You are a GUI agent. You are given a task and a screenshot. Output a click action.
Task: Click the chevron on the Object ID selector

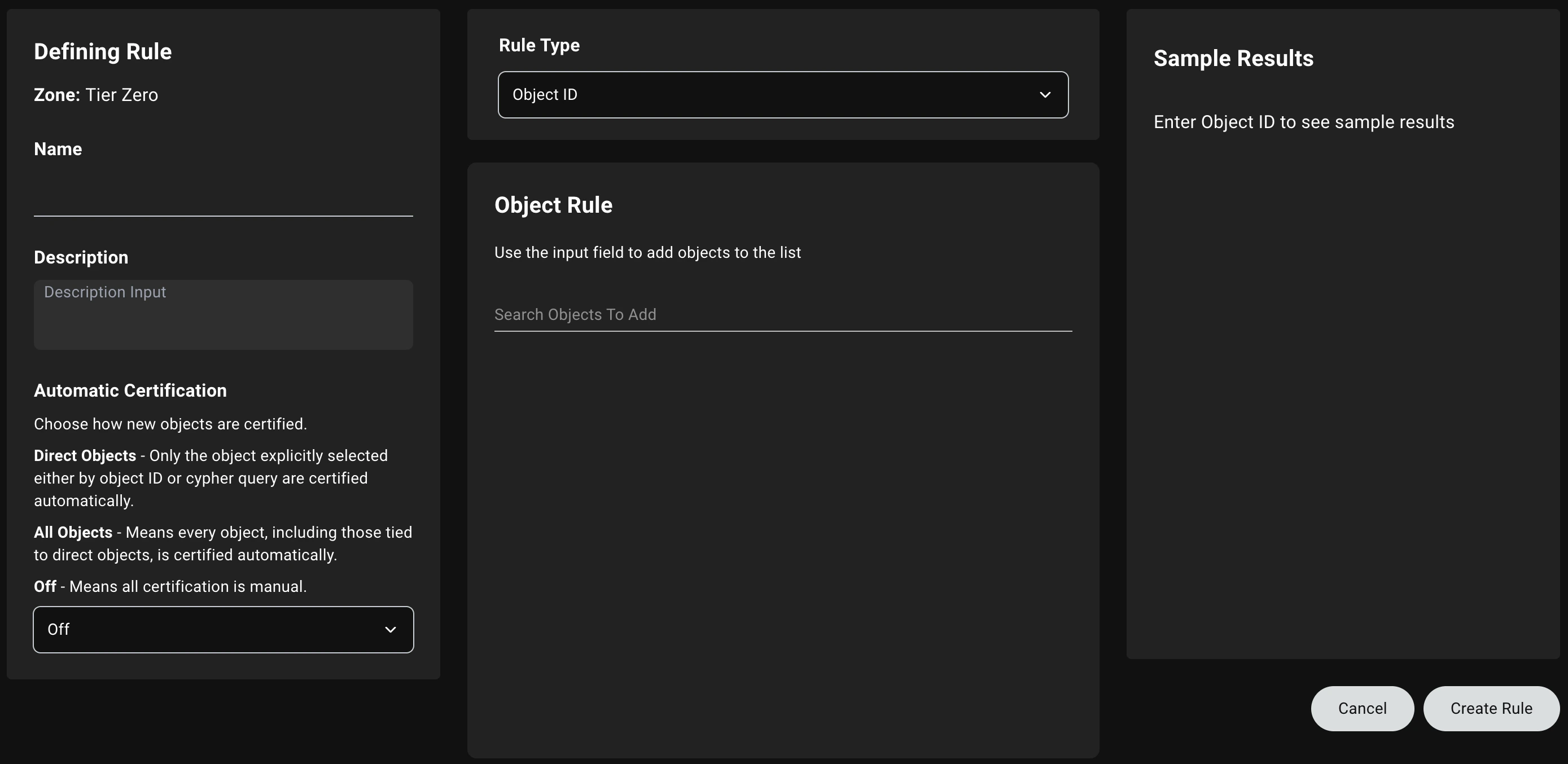[x=1045, y=94]
